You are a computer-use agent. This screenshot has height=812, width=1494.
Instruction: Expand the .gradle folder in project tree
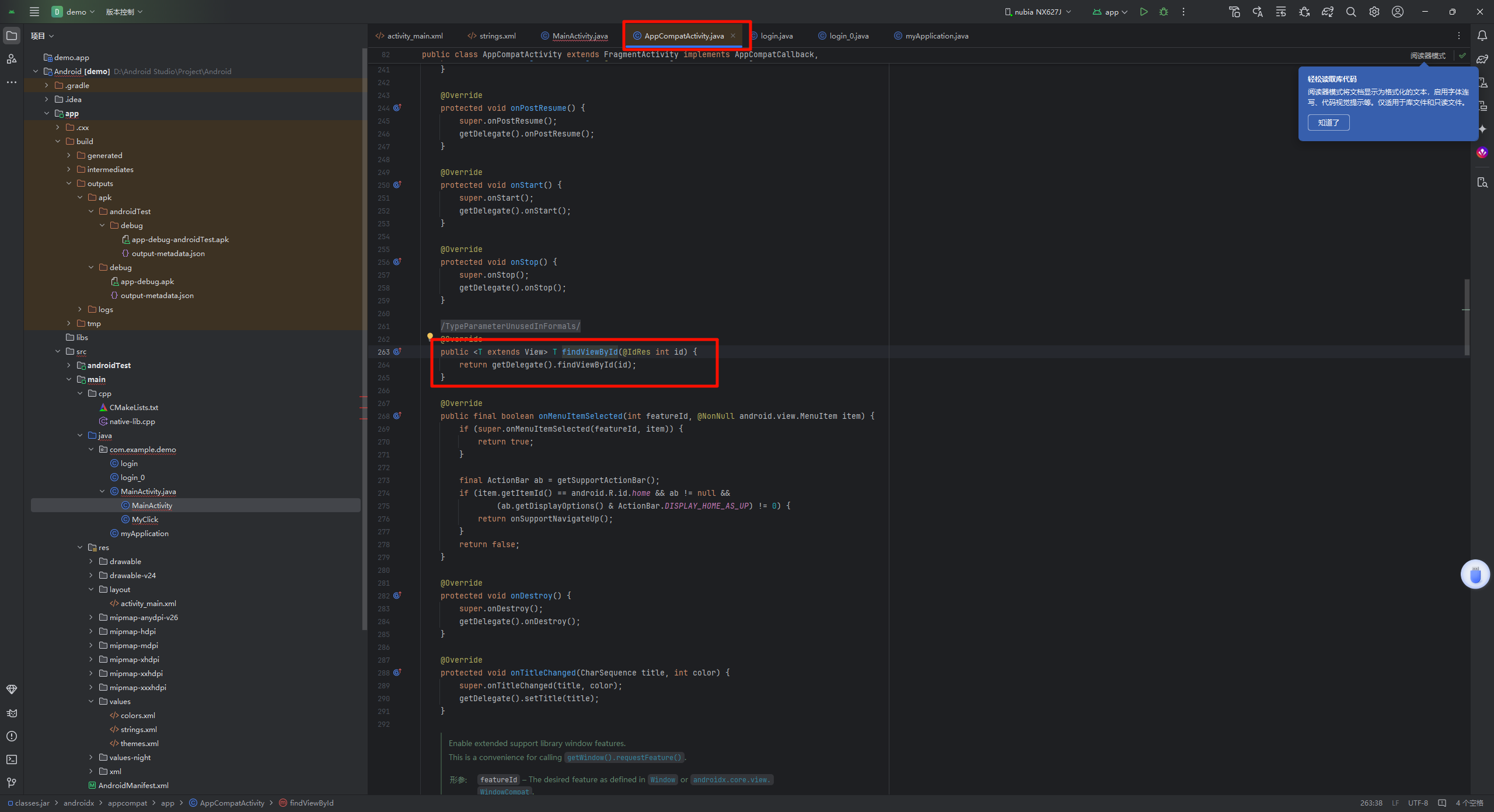pyautogui.click(x=47, y=85)
